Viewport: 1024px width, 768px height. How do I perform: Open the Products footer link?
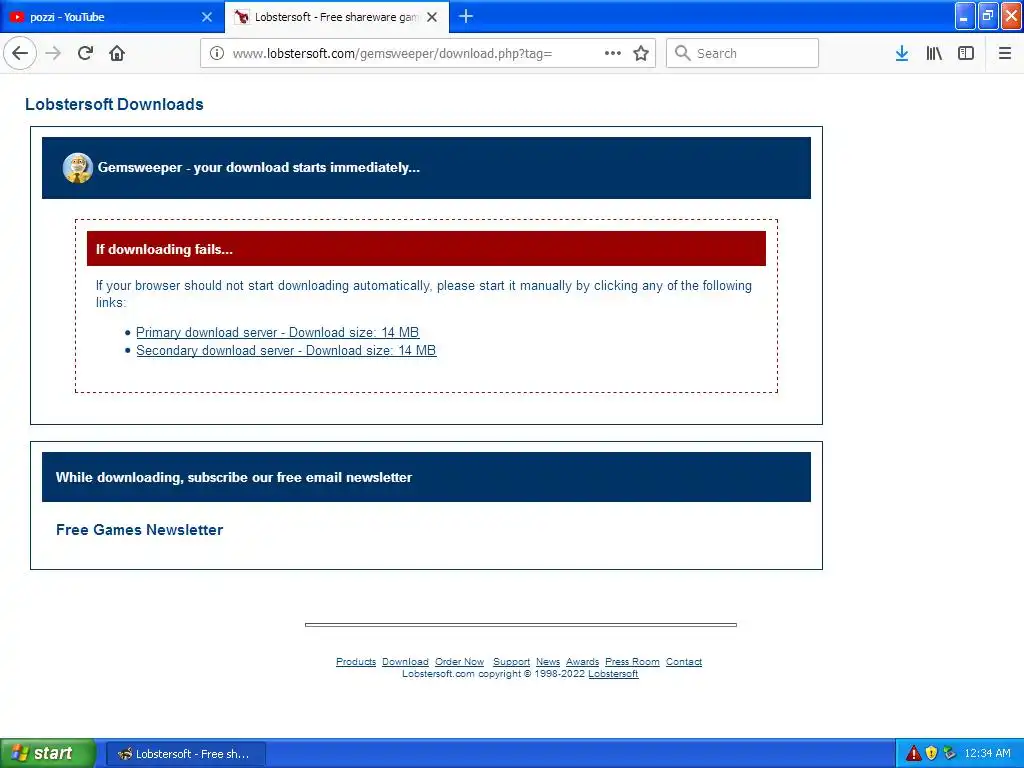(356, 662)
